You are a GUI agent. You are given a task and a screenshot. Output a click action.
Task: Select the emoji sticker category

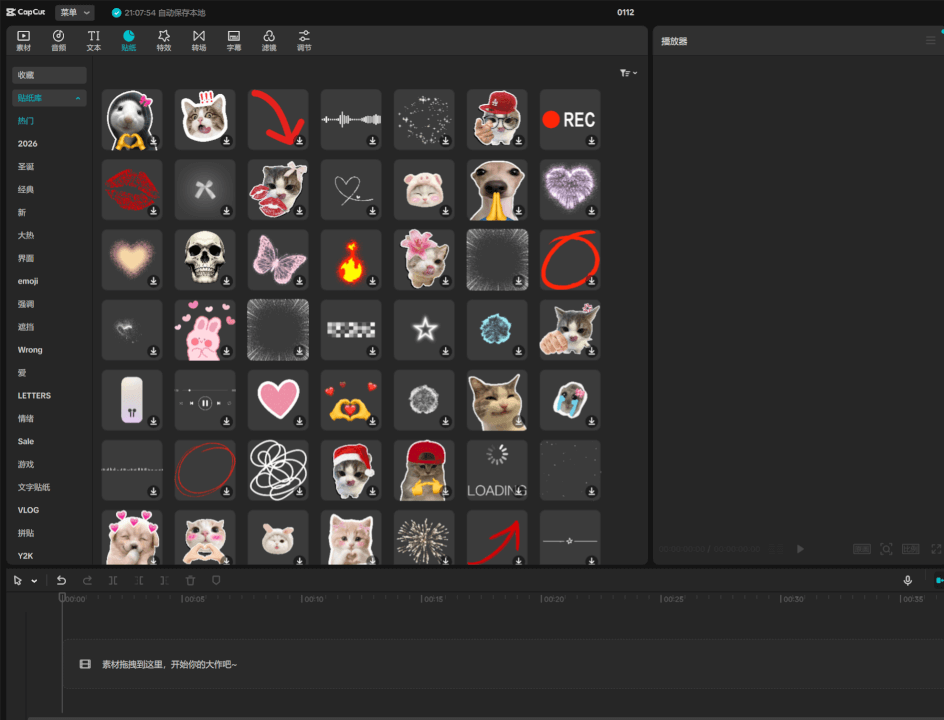28,281
